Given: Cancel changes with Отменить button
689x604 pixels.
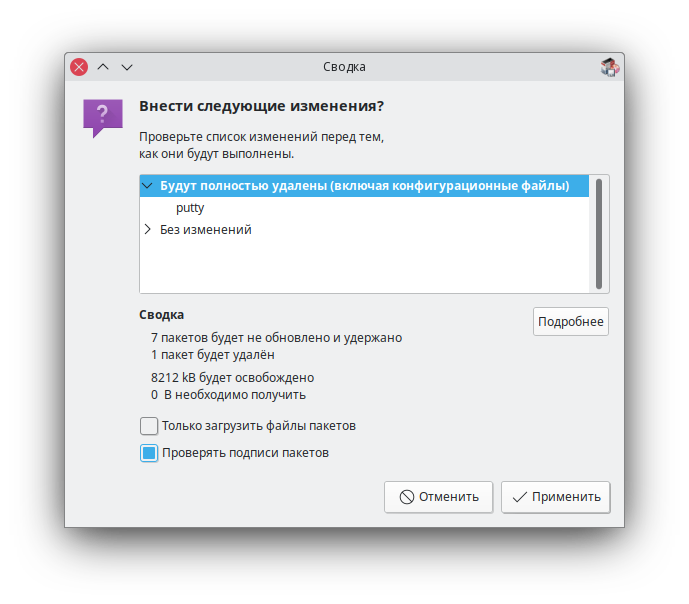Looking at the screenshot, I should (x=439, y=497).
